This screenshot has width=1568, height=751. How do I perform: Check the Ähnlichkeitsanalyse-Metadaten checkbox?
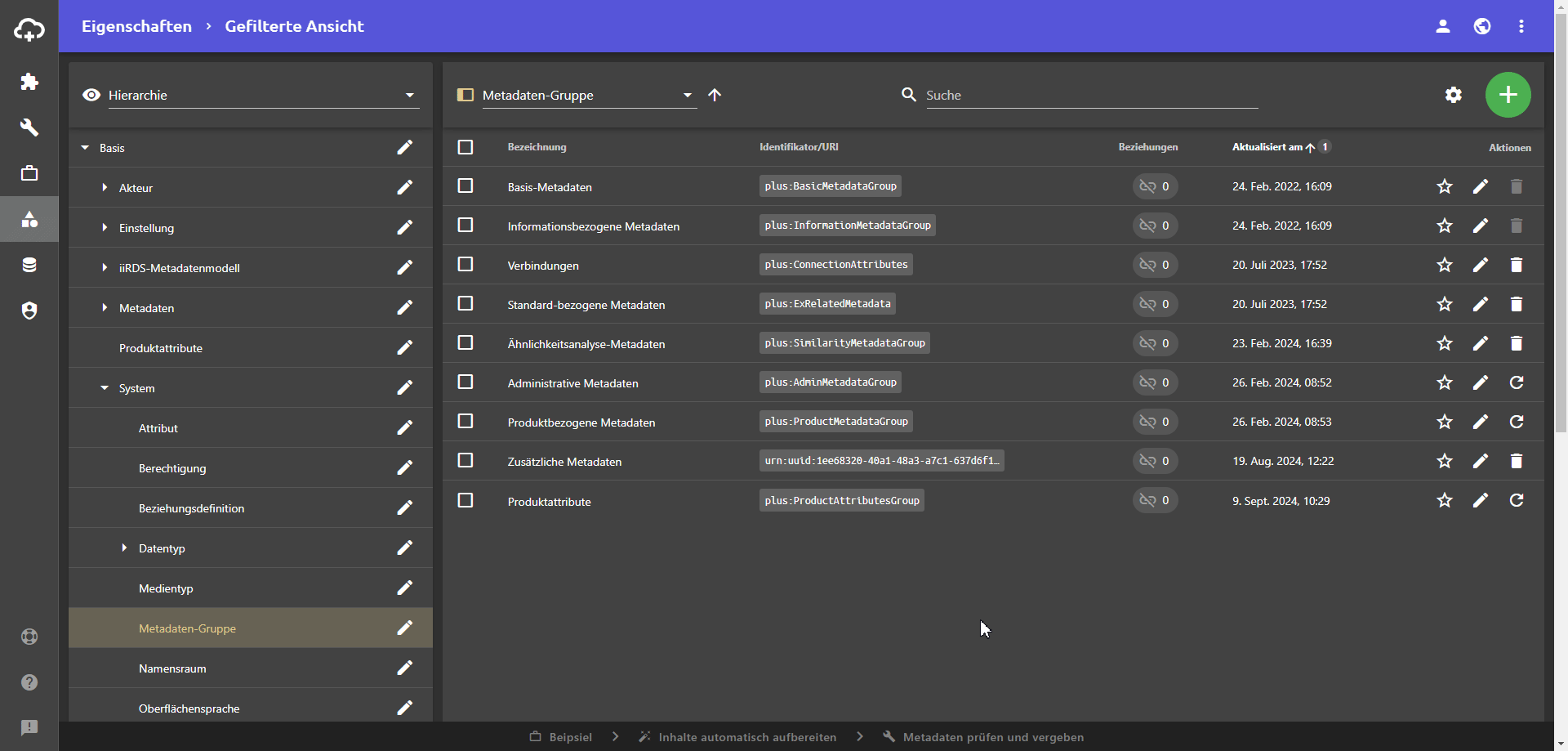465,342
